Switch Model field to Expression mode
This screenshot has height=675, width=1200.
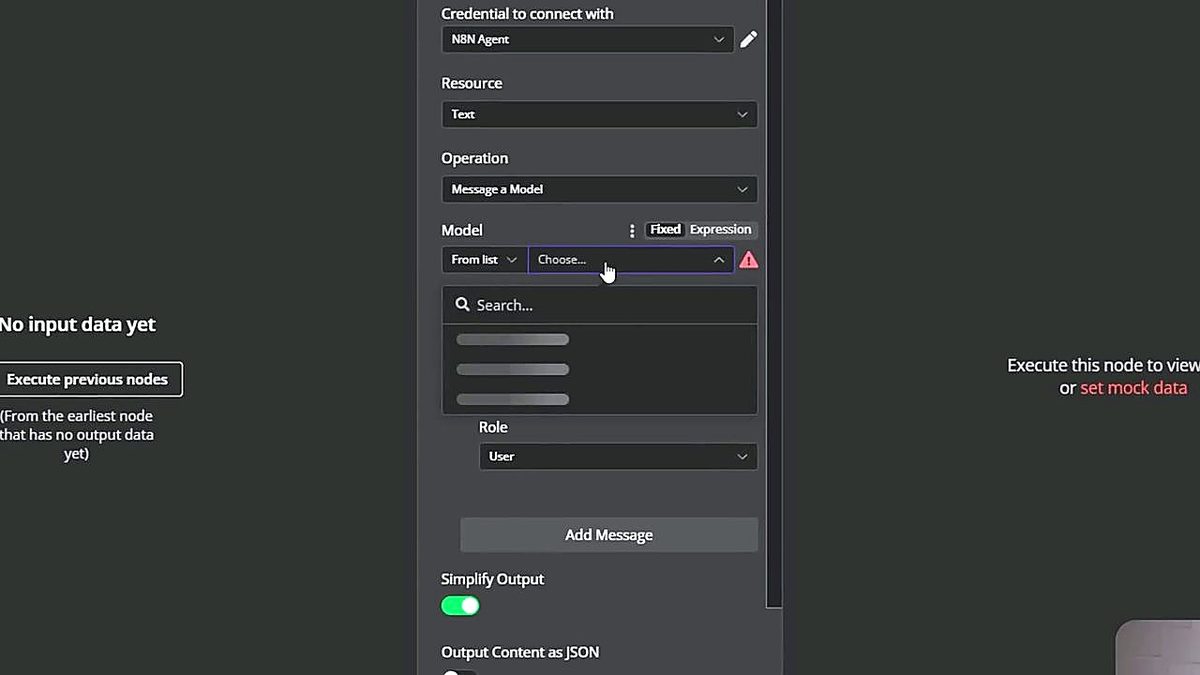pyautogui.click(x=720, y=230)
